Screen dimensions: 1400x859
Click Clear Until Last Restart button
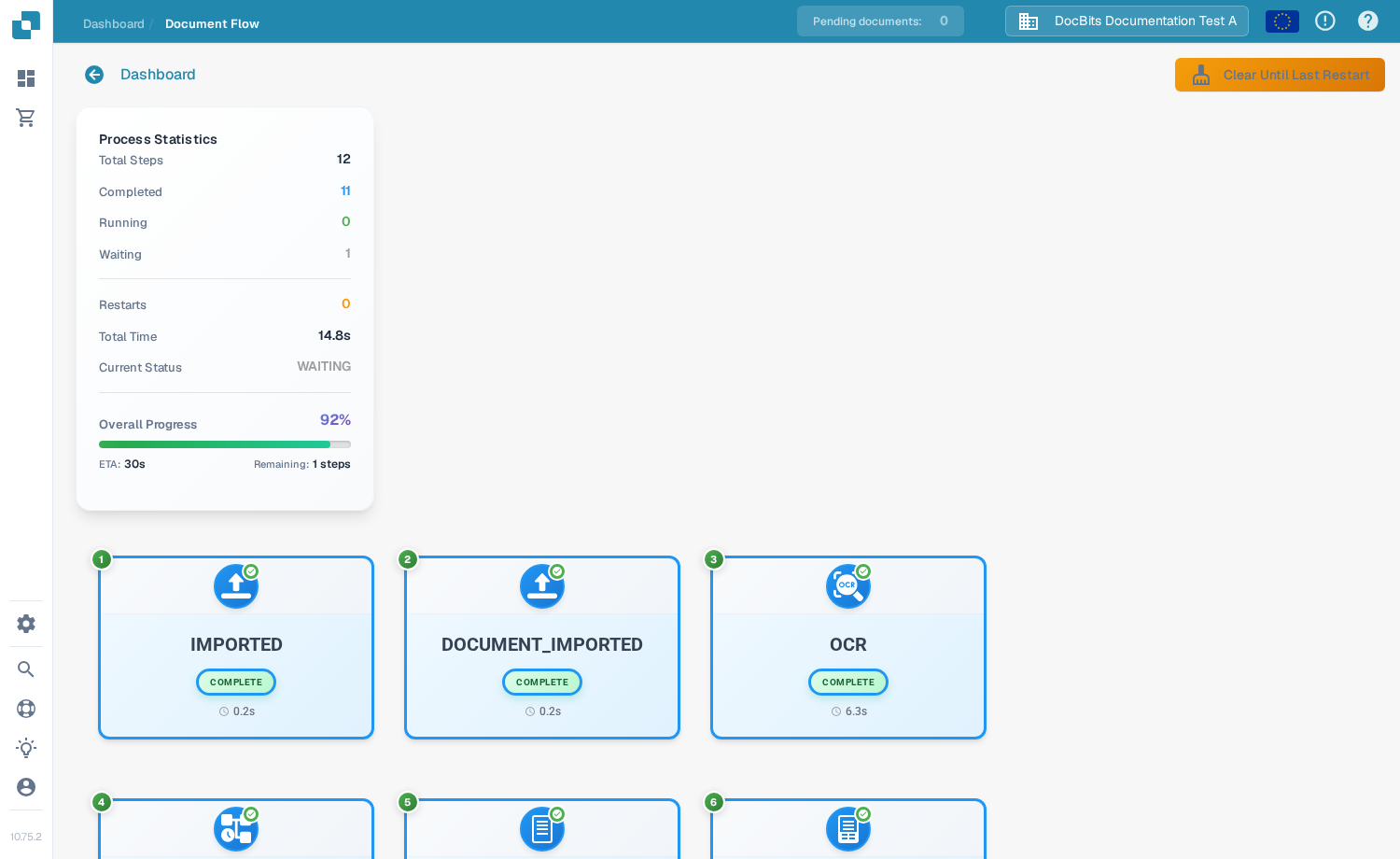click(1280, 75)
